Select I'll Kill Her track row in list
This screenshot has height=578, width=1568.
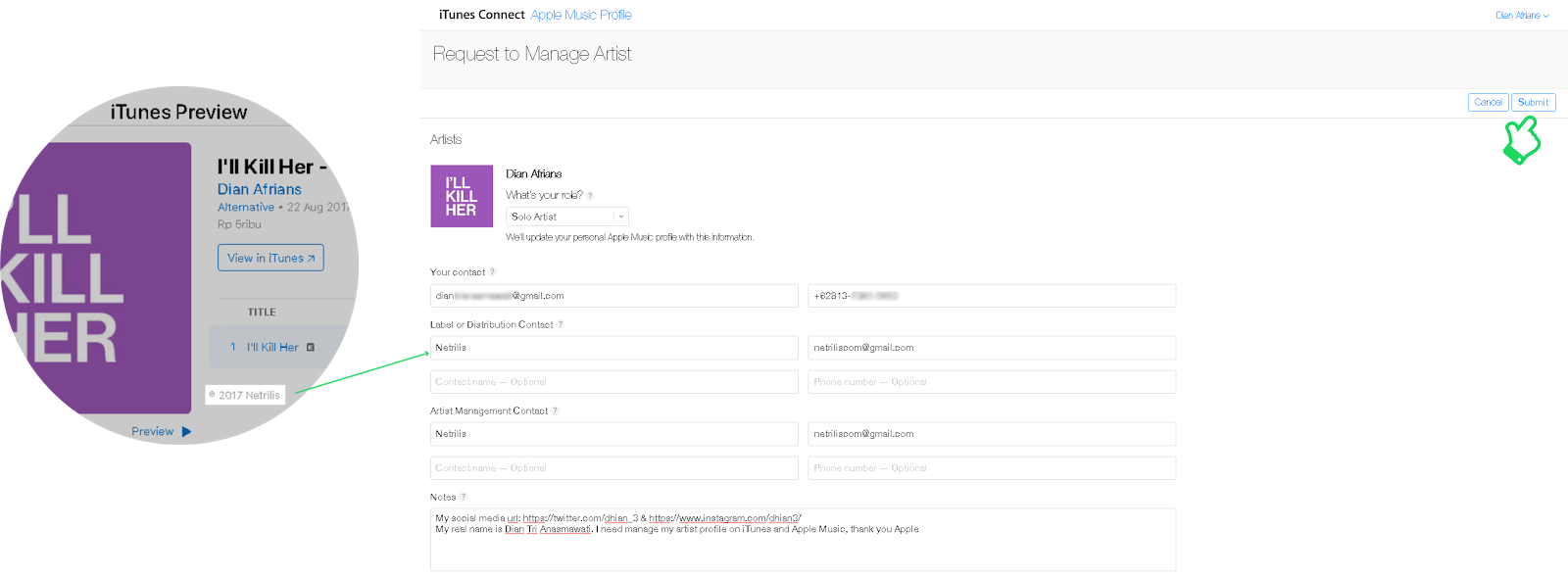pos(283,347)
